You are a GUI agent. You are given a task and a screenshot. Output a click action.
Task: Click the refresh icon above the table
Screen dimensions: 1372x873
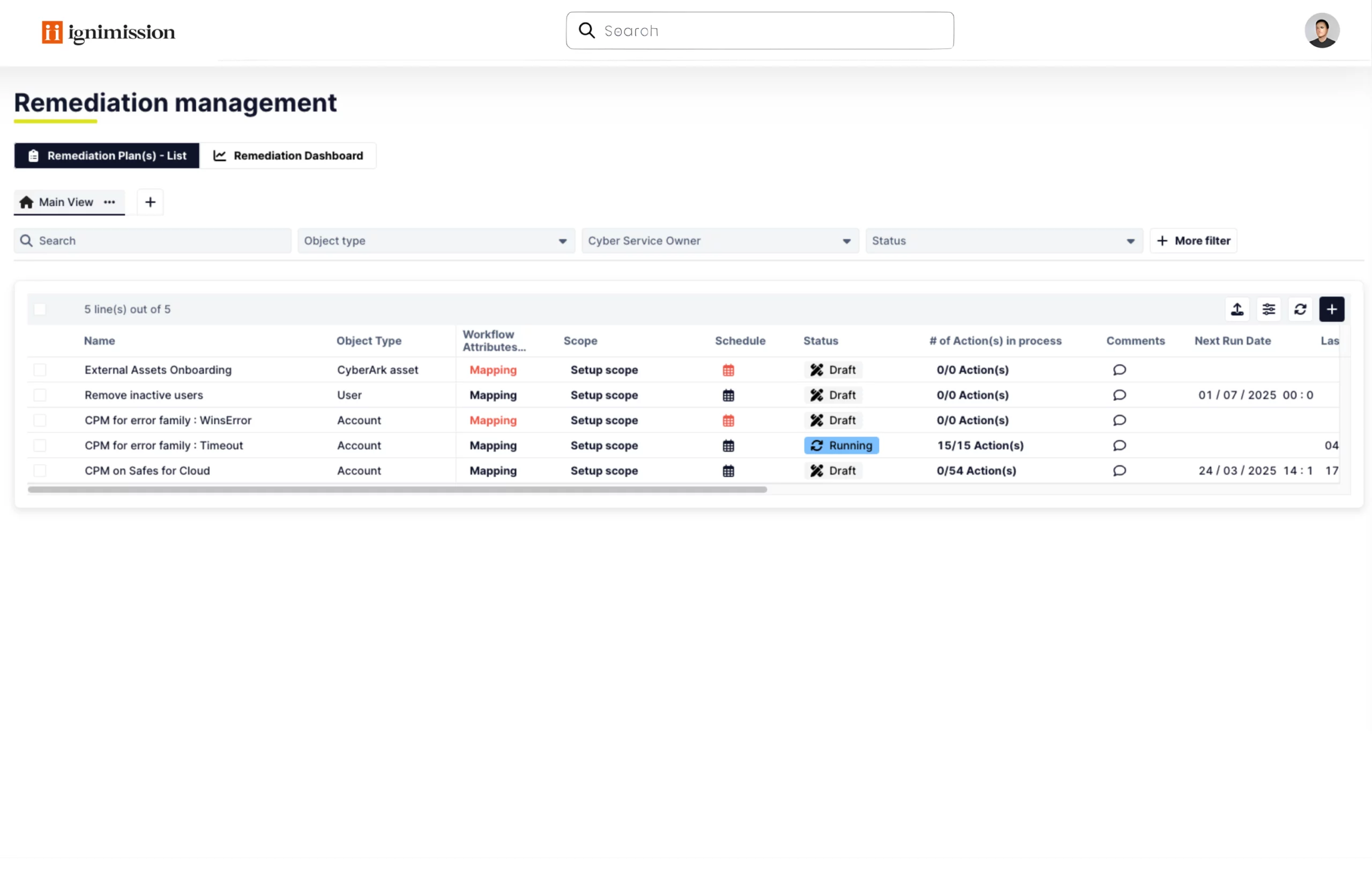pos(1300,309)
